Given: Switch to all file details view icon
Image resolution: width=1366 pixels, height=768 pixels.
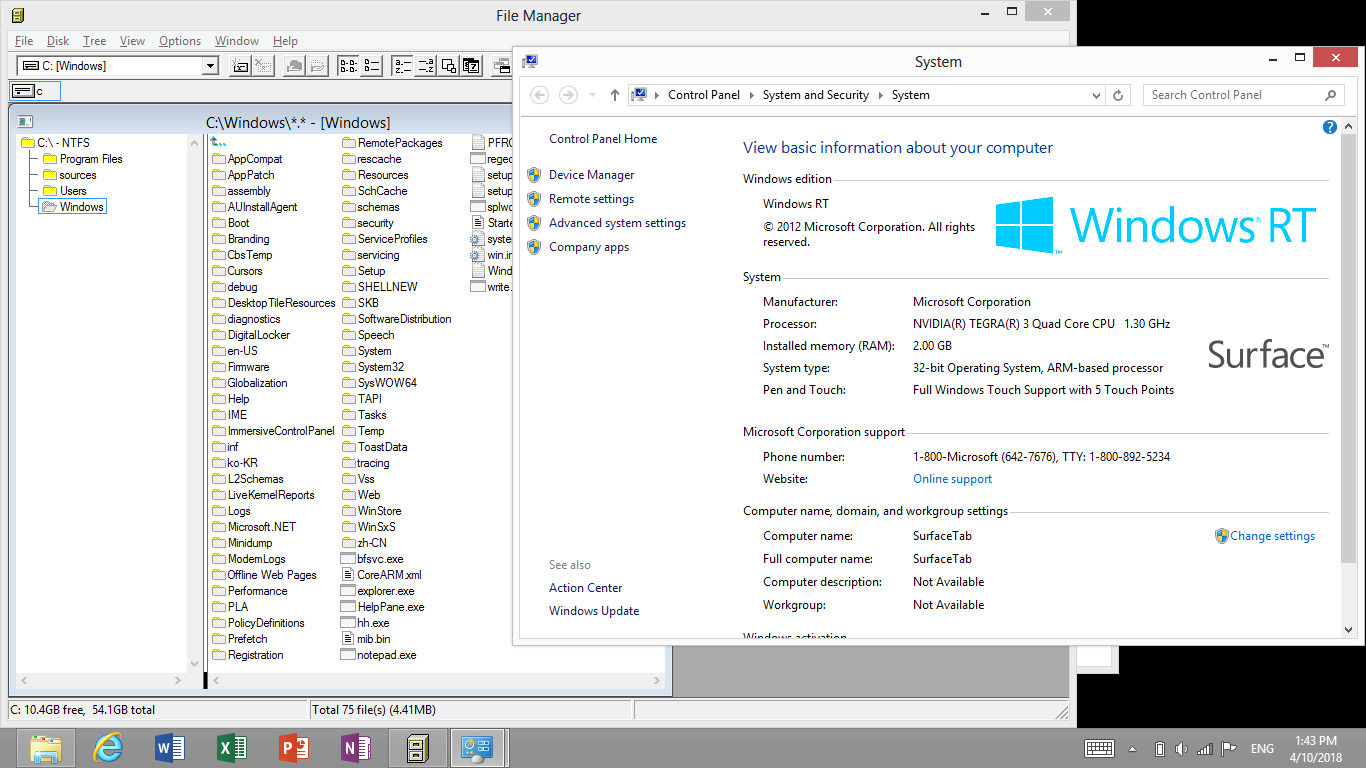Looking at the screenshot, I should [x=370, y=66].
